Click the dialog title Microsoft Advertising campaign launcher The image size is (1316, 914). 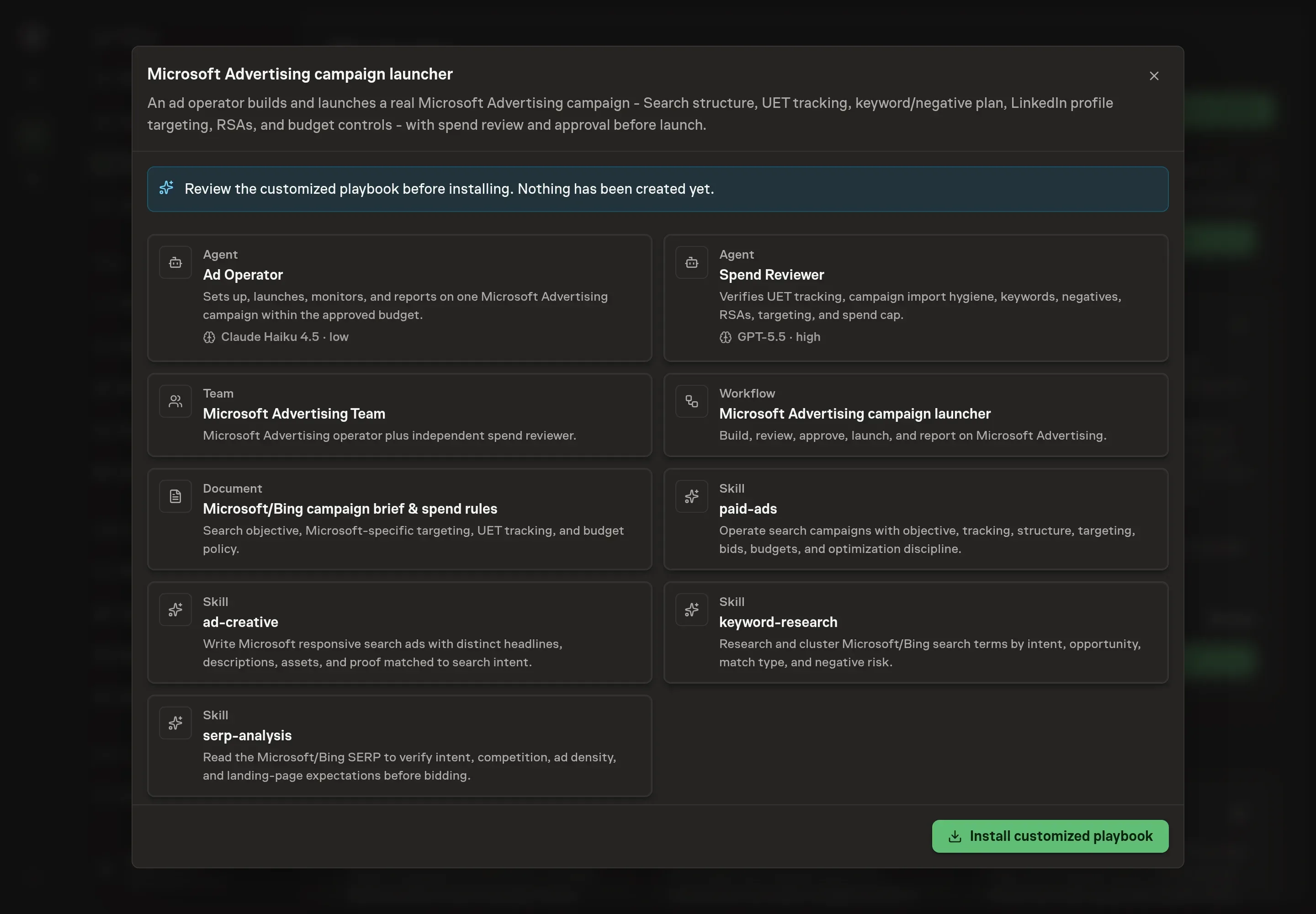click(300, 74)
